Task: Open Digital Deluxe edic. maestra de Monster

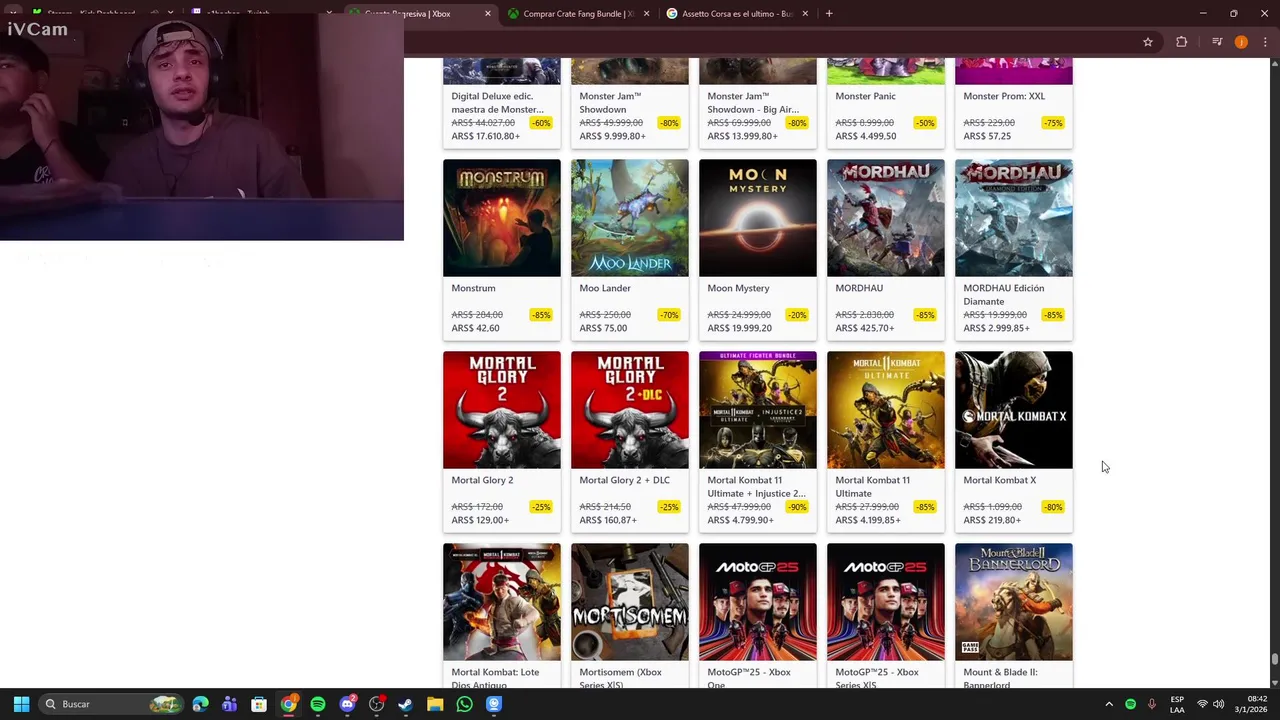Action: click(497, 102)
